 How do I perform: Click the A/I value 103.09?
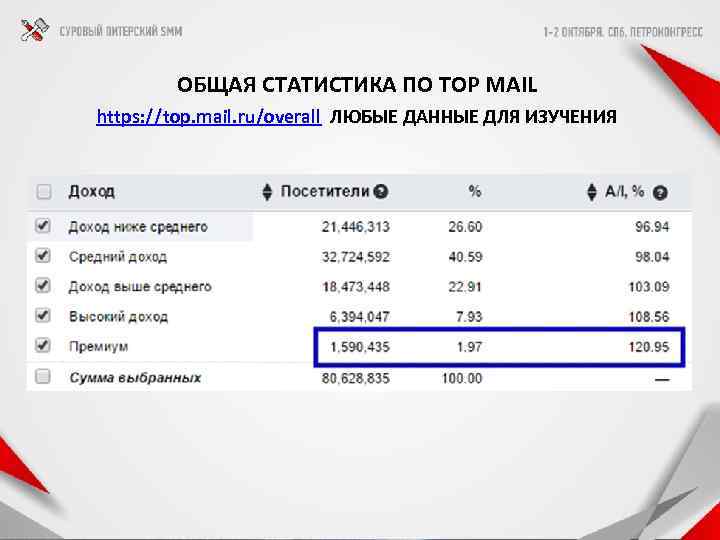(648, 287)
